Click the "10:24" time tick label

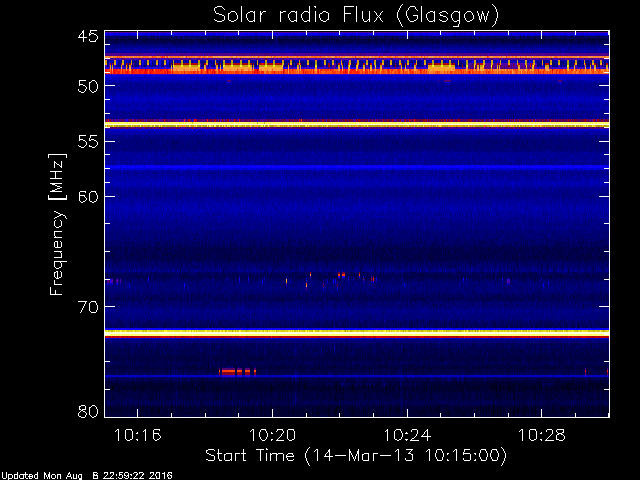(407, 435)
